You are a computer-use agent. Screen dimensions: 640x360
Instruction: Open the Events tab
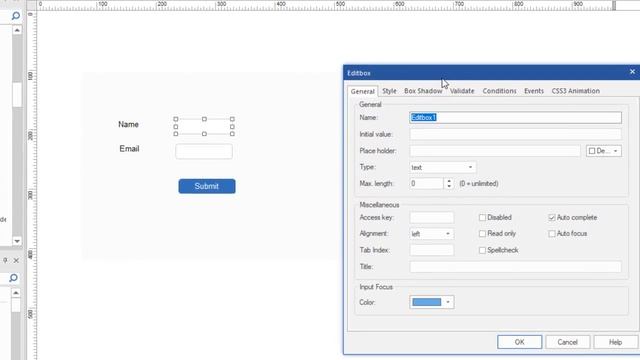[534, 91]
